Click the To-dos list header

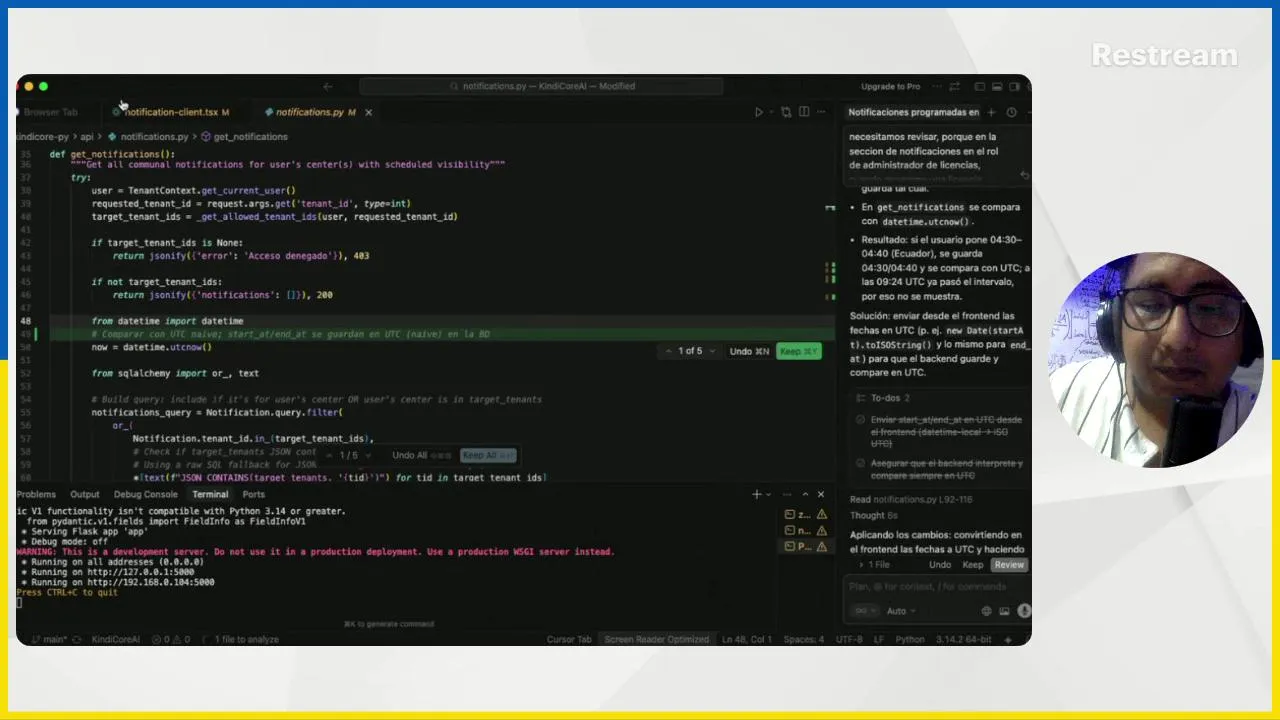click(889, 398)
